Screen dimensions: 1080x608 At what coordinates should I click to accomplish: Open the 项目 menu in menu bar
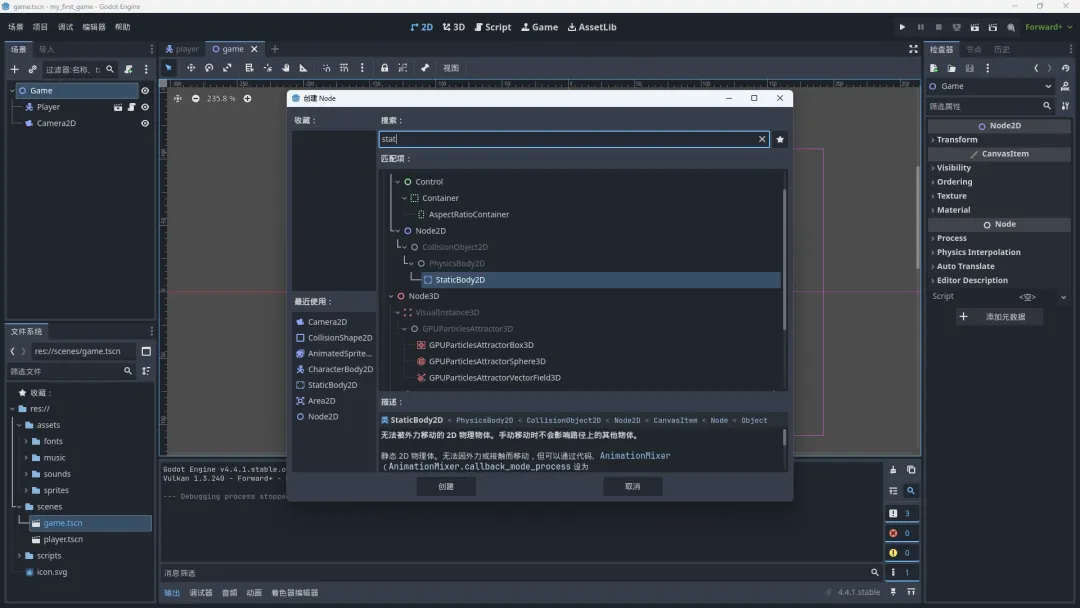(x=41, y=27)
